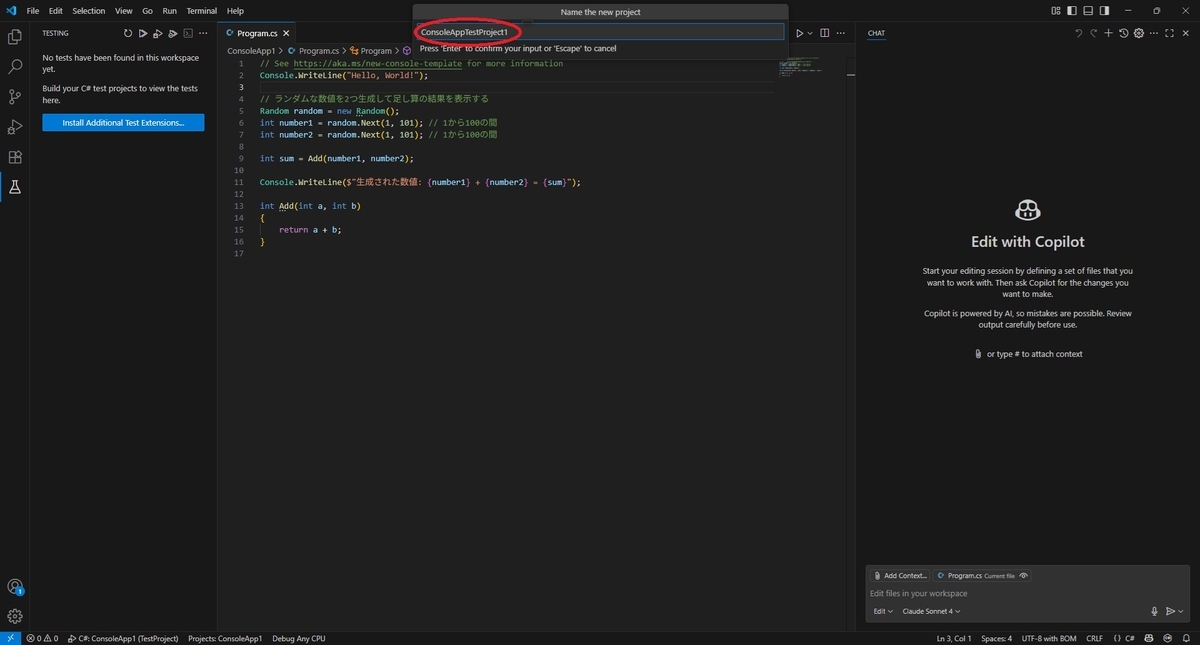Show chat history clock icon
Image resolution: width=1200 pixels, height=645 pixels.
coord(1124,33)
